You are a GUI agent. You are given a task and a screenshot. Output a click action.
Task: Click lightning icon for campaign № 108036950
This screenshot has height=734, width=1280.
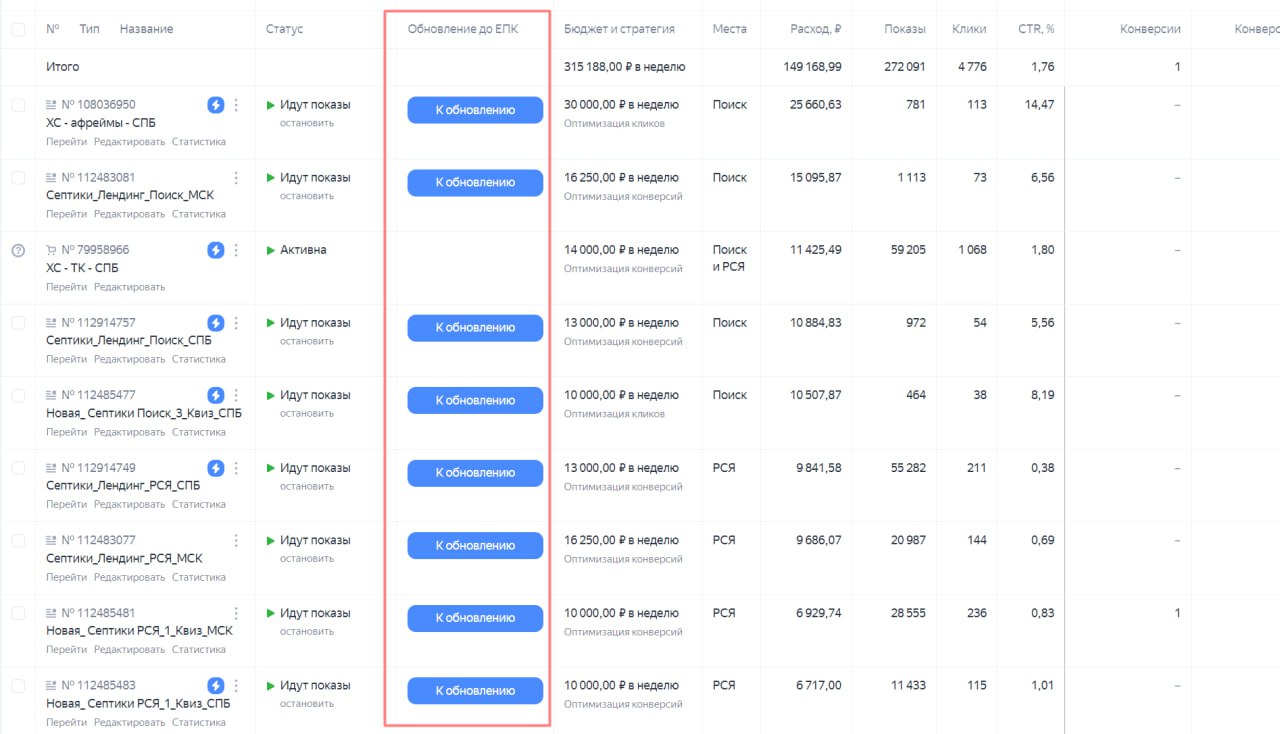click(x=215, y=105)
